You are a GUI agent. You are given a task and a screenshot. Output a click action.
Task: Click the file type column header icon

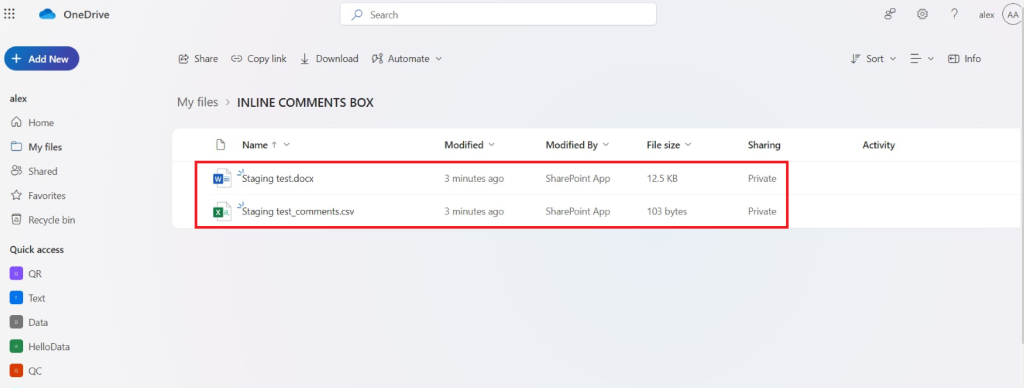tap(221, 145)
